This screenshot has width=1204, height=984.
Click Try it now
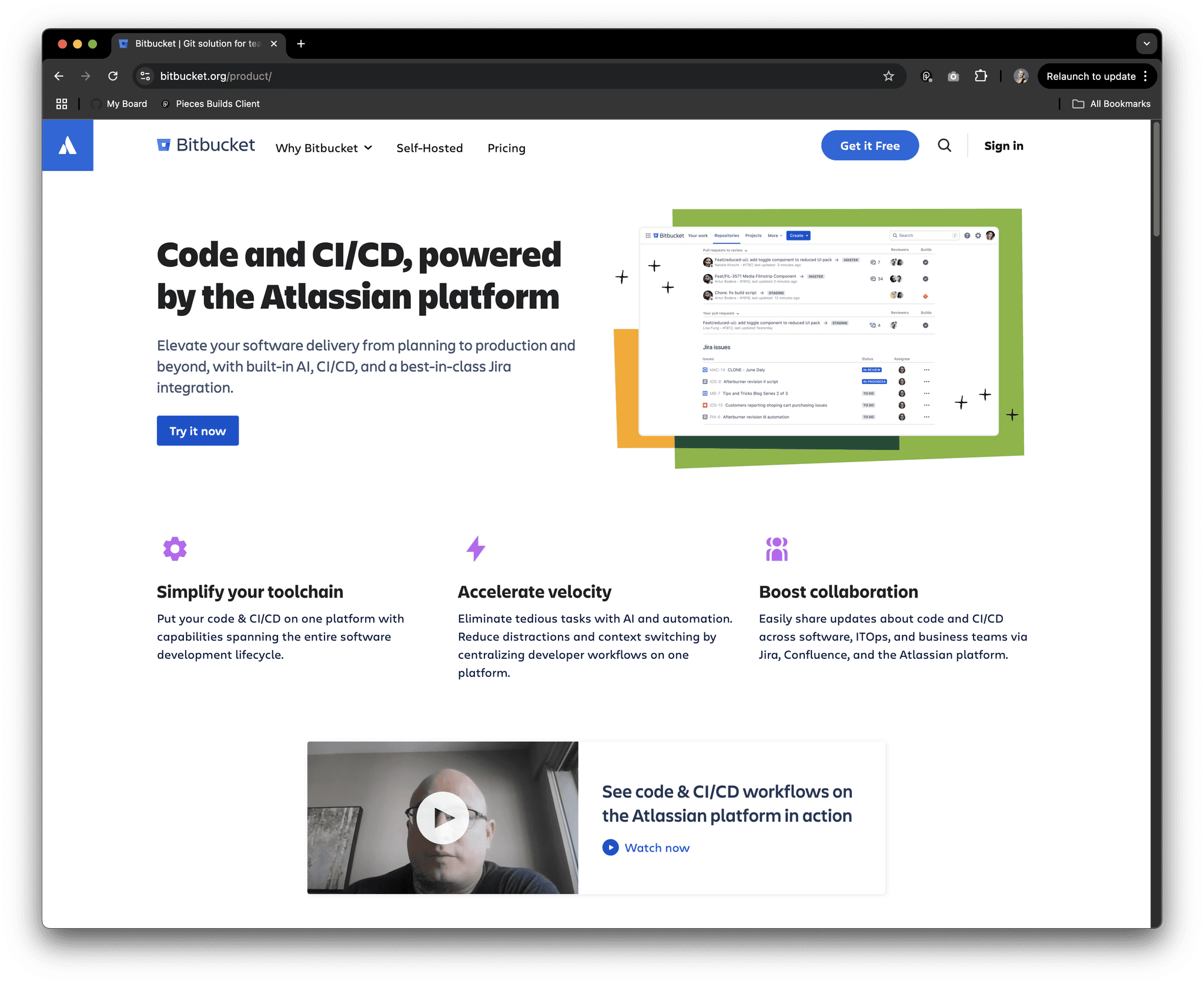coord(198,431)
